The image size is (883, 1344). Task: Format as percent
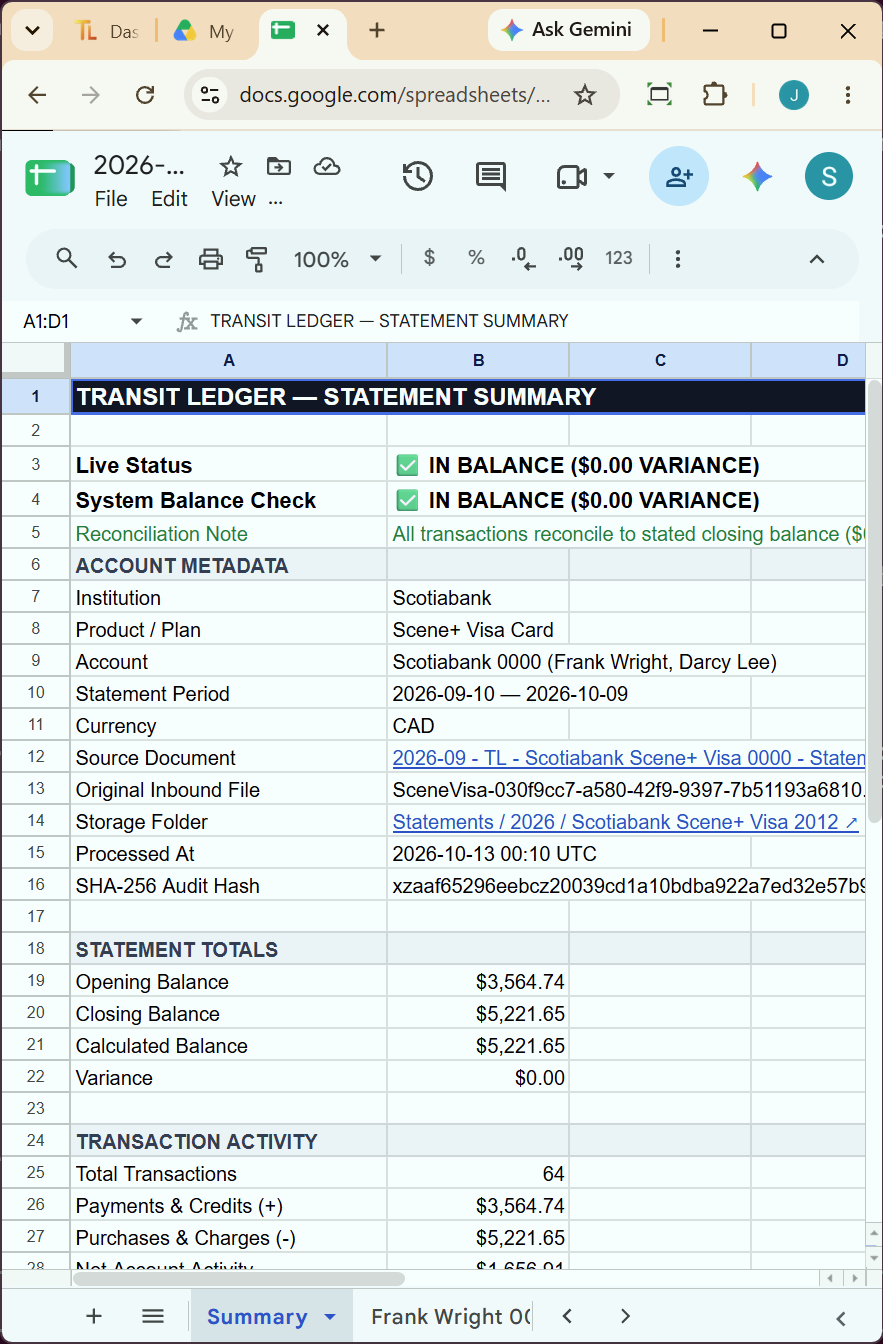[476, 258]
